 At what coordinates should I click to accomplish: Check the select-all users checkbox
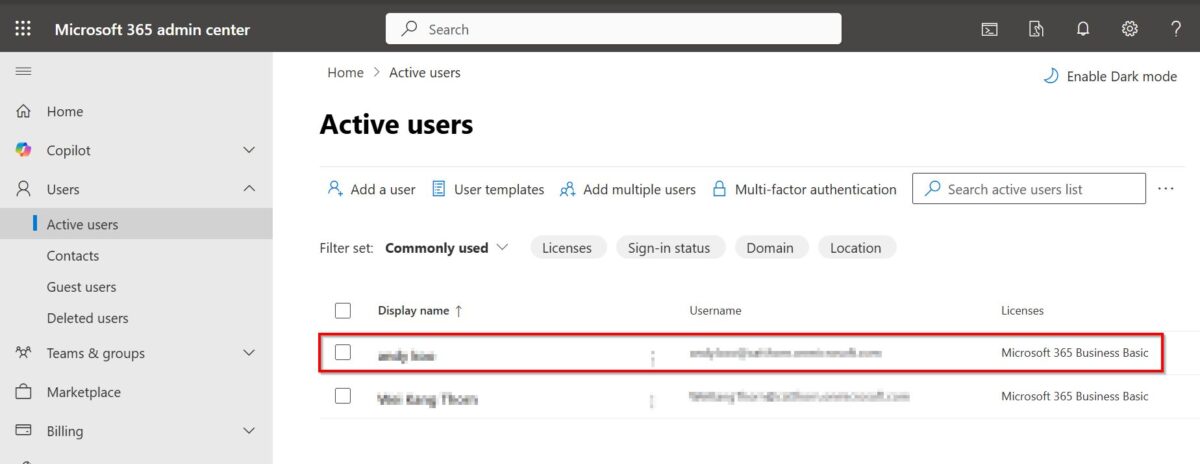343,310
